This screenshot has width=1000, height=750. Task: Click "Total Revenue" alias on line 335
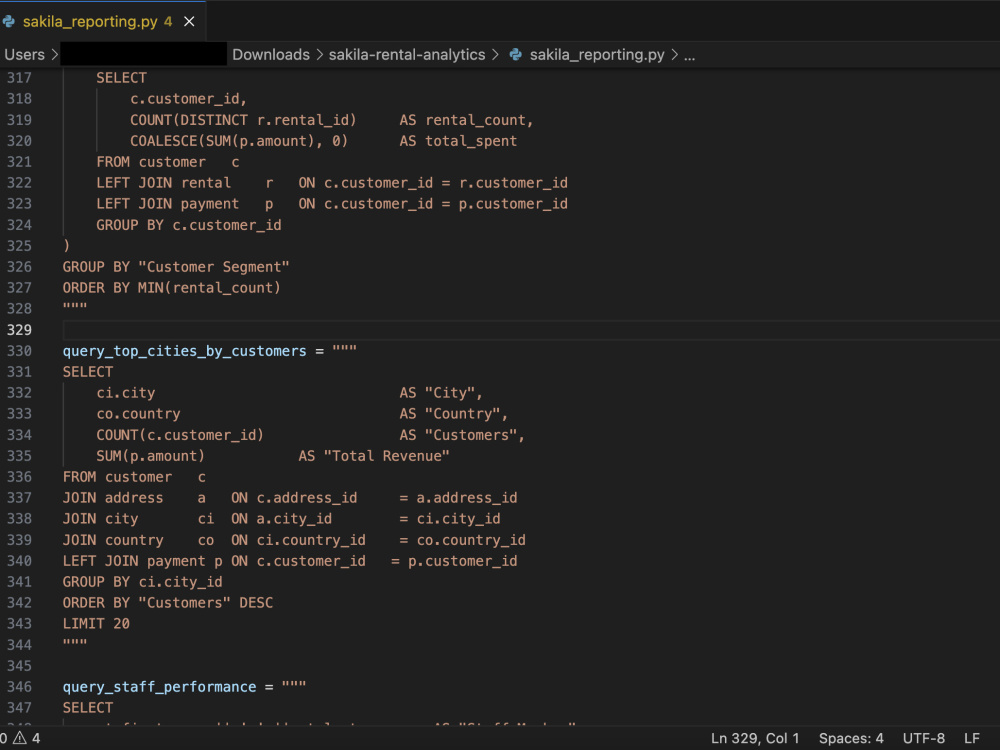tap(386, 456)
